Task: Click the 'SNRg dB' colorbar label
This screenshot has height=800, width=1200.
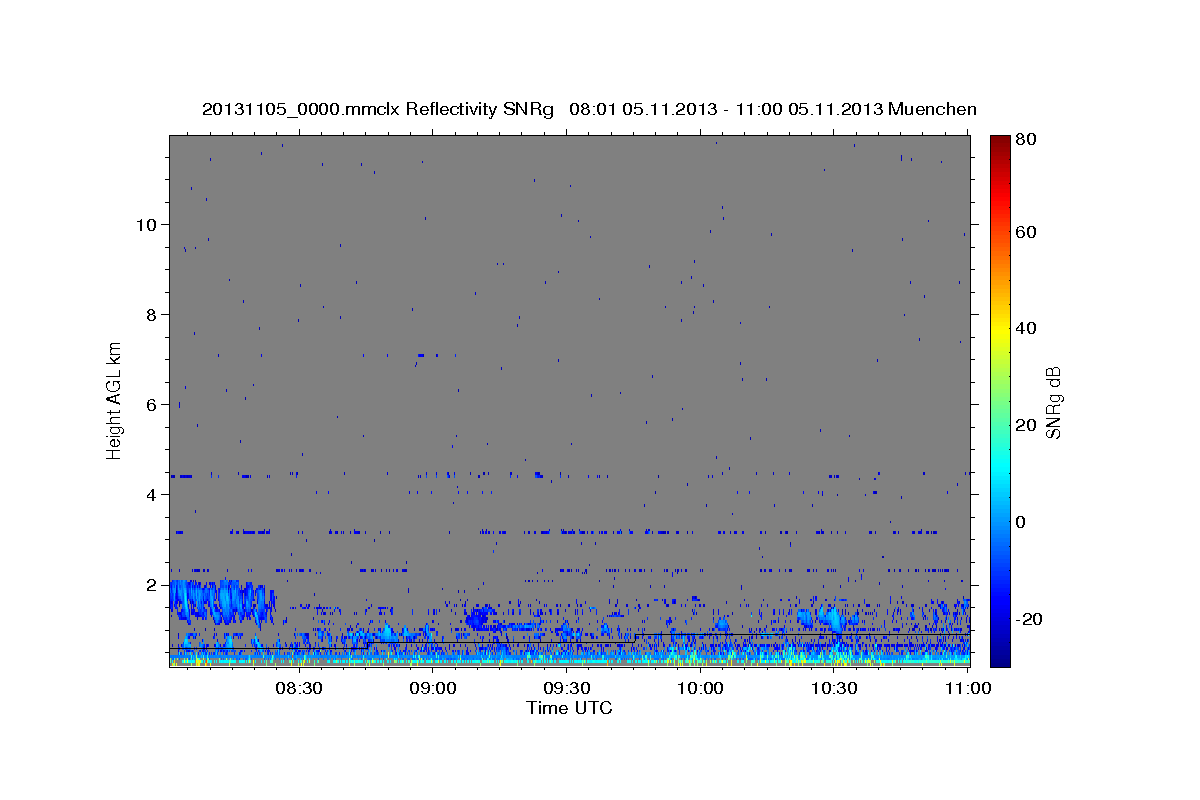Action: (1052, 403)
